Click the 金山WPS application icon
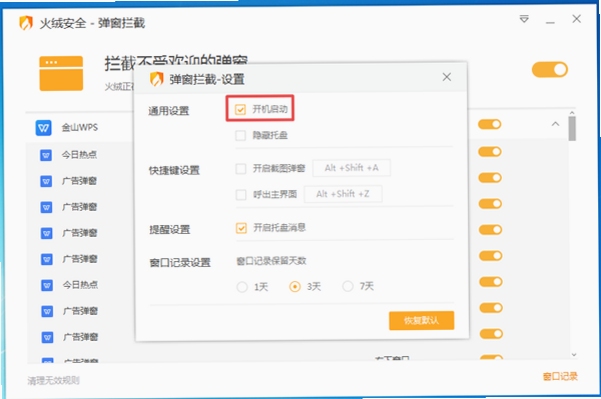 43,128
